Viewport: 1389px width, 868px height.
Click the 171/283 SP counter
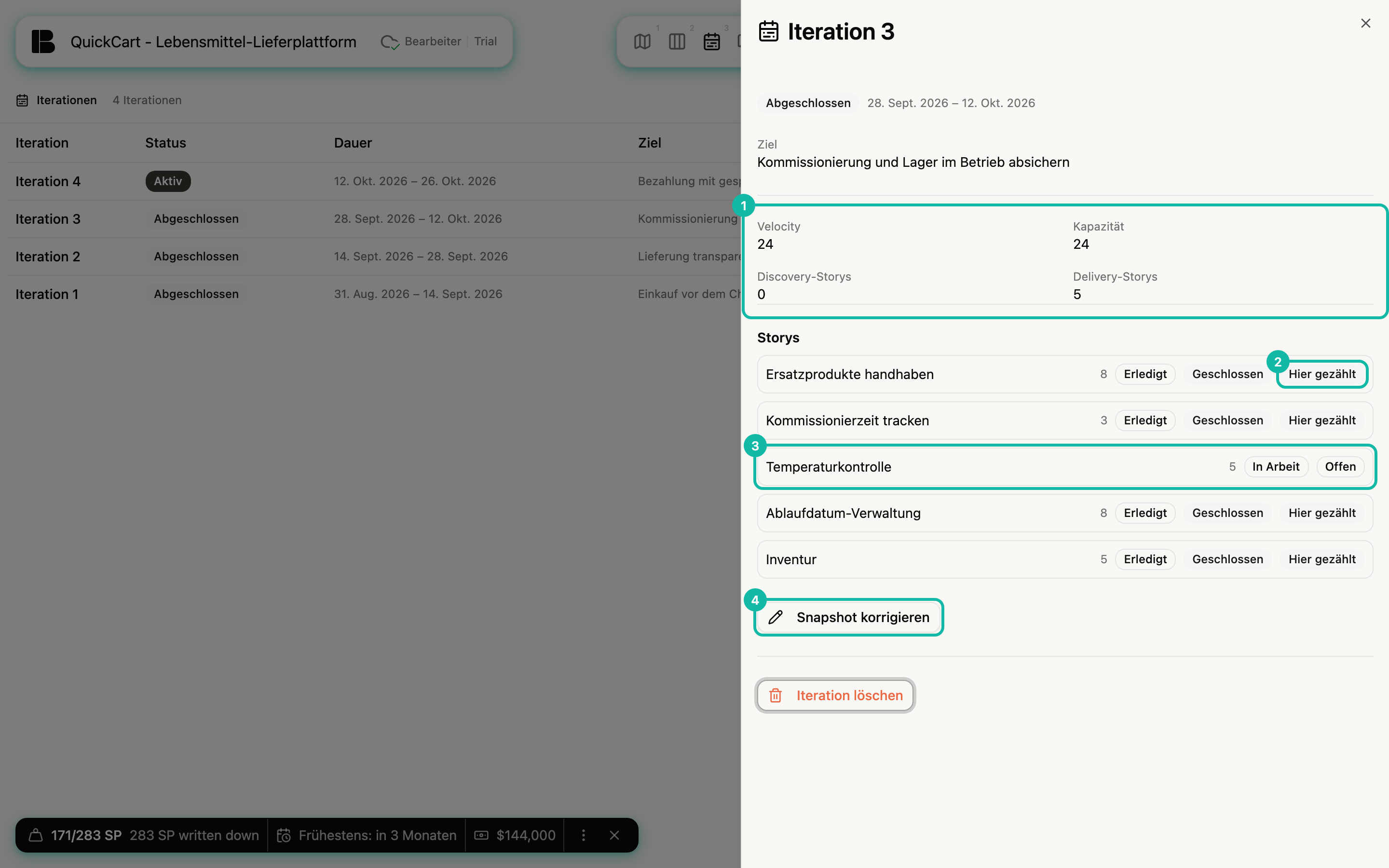pyautogui.click(x=86, y=835)
